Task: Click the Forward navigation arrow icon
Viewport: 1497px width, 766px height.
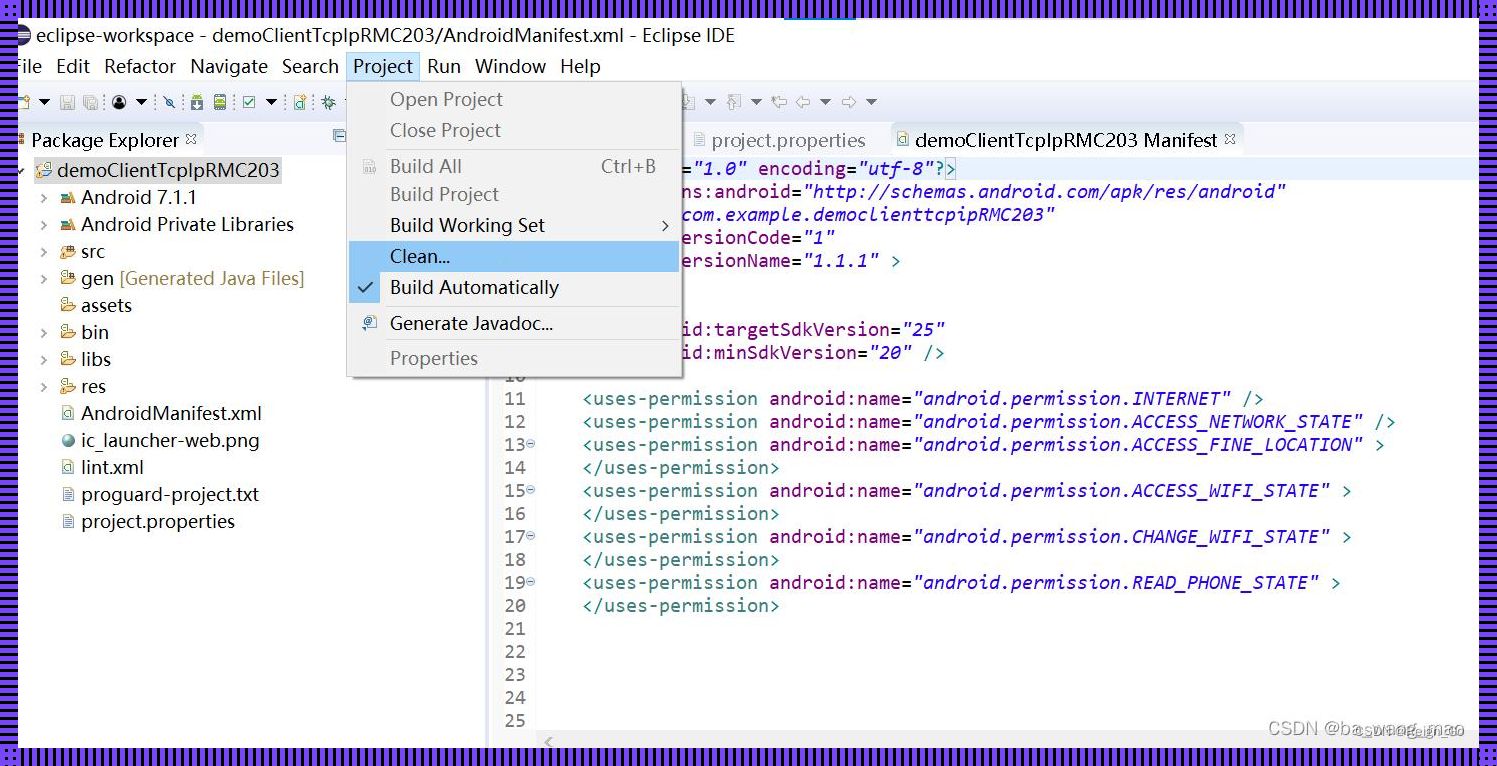Action: click(x=849, y=102)
